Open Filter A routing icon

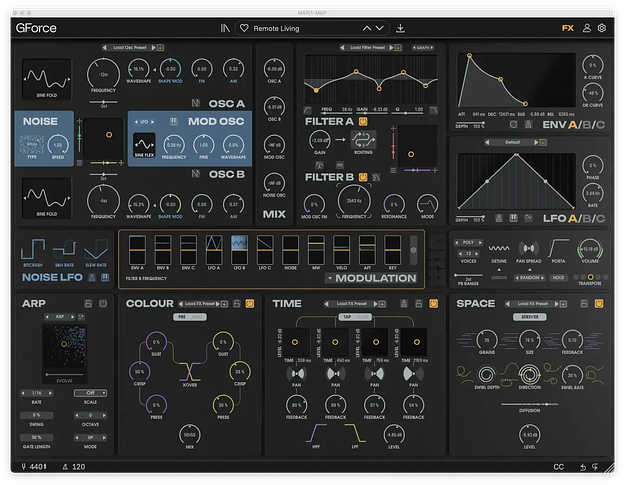point(363,140)
